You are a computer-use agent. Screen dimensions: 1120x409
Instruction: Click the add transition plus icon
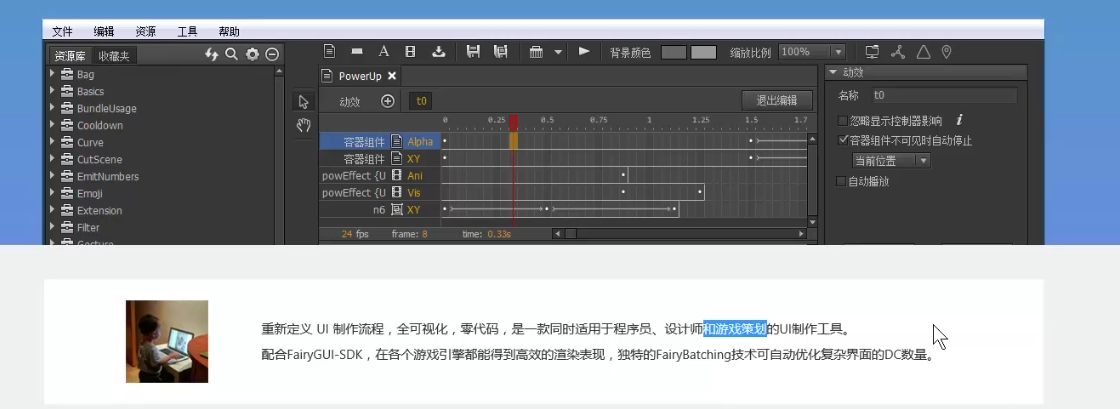coord(388,101)
